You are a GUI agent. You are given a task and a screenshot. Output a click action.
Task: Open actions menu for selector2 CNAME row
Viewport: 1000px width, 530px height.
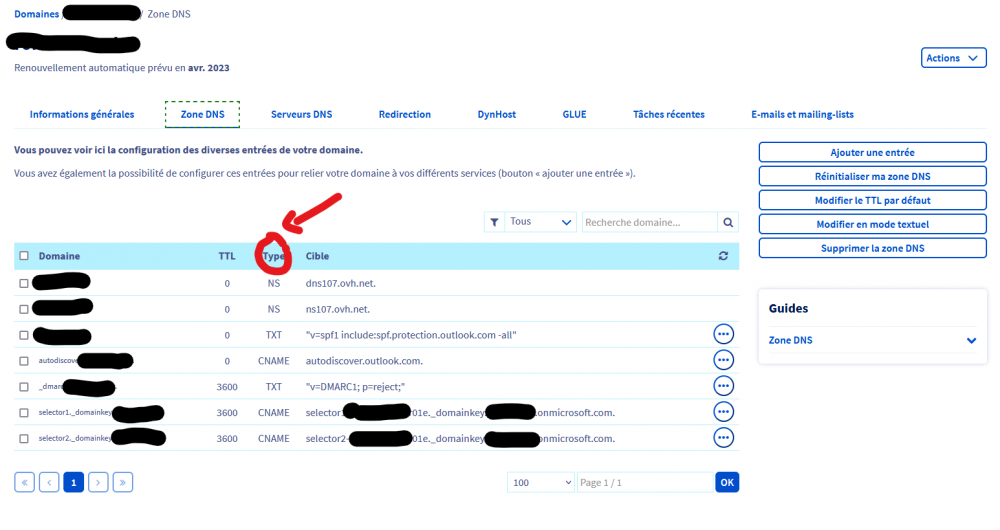[x=723, y=438]
